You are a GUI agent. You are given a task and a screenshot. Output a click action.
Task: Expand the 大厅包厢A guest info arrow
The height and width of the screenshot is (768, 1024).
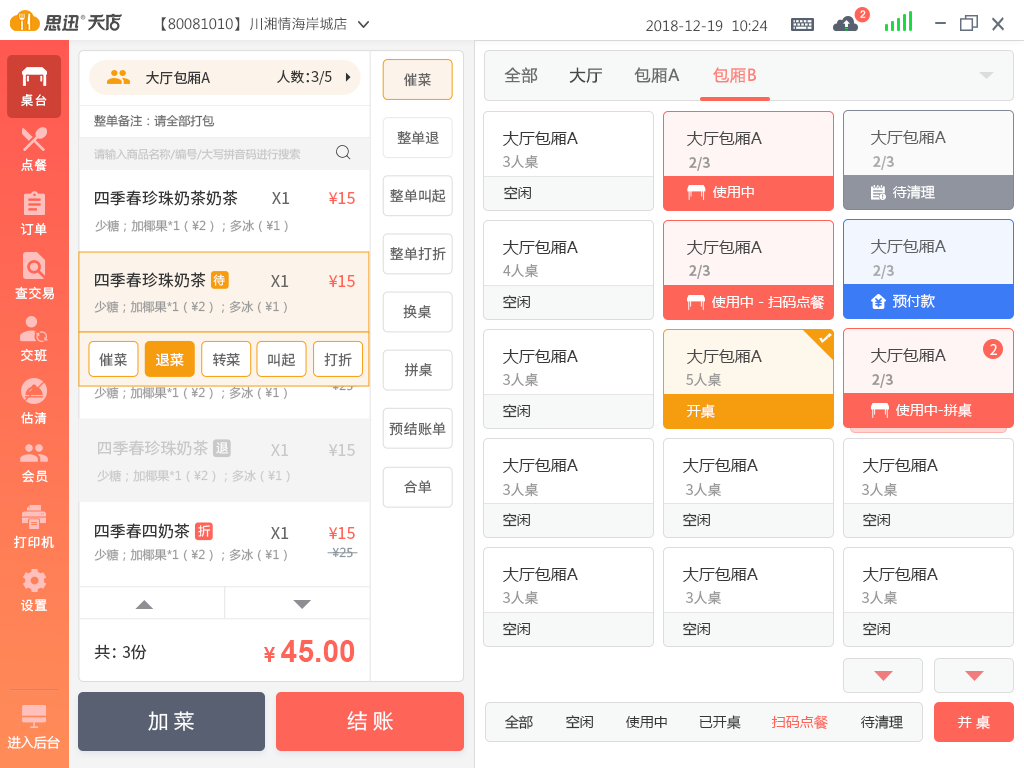pyautogui.click(x=348, y=77)
